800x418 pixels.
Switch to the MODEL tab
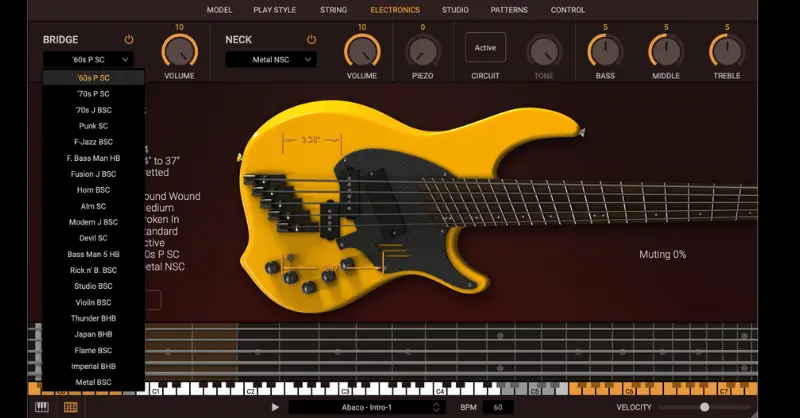tap(219, 10)
